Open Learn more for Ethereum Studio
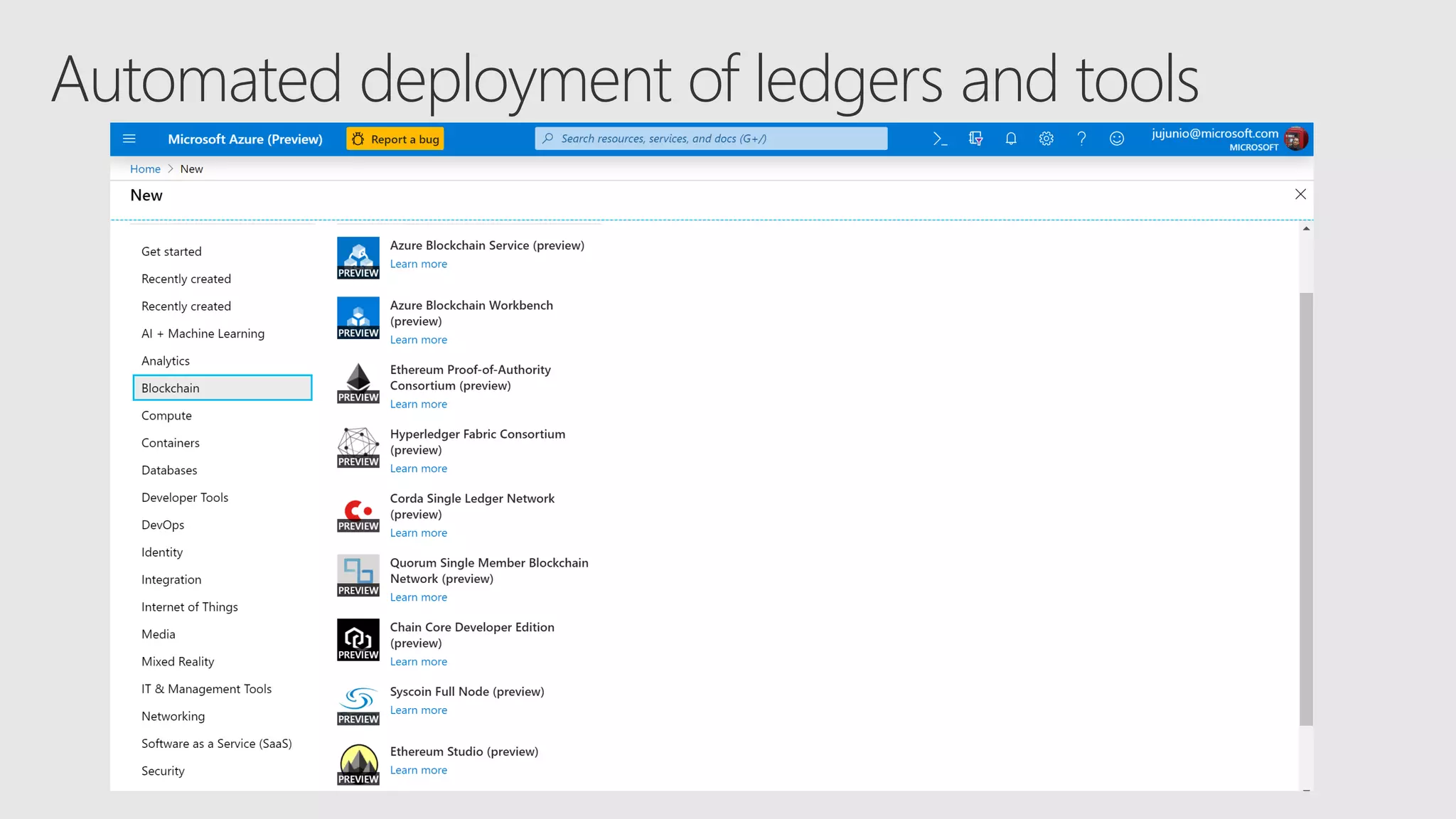Viewport: 1456px width, 819px height. click(x=419, y=770)
